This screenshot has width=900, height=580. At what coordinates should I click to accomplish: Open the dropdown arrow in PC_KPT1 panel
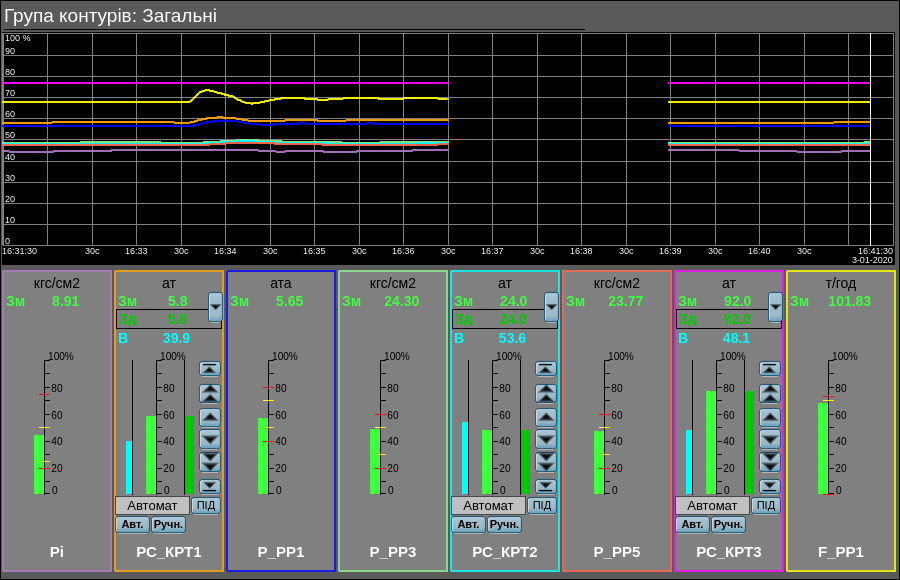[215, 306]
